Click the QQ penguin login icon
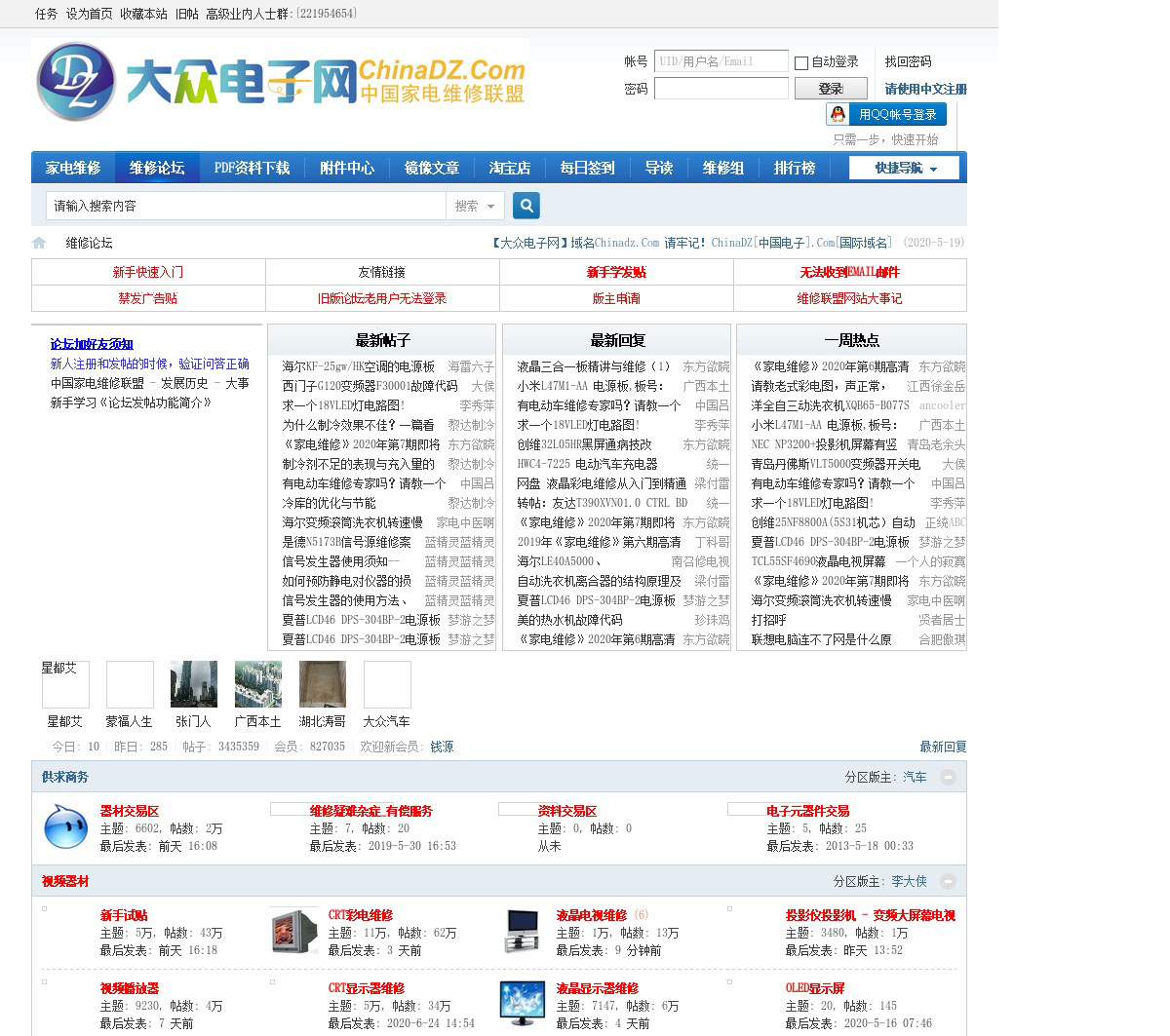The height and width of the screenshot is (1036, 1170). tap(838, 114)
